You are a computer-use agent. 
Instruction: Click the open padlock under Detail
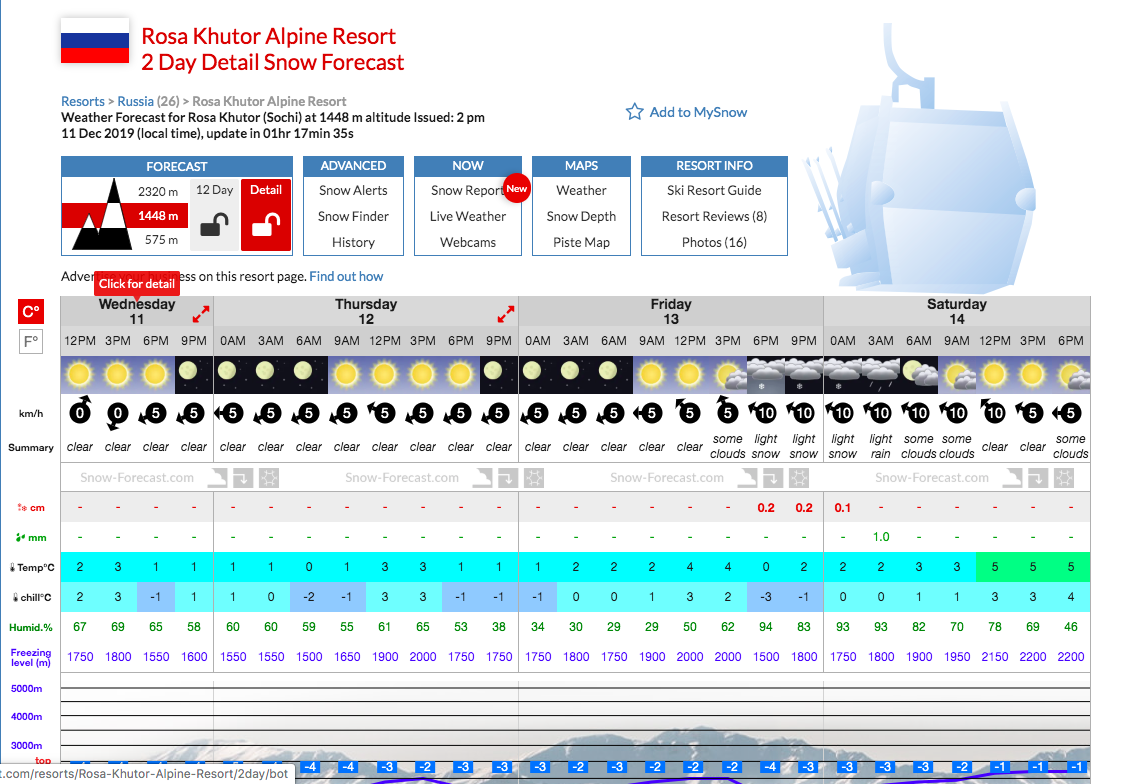pos(266,225)
